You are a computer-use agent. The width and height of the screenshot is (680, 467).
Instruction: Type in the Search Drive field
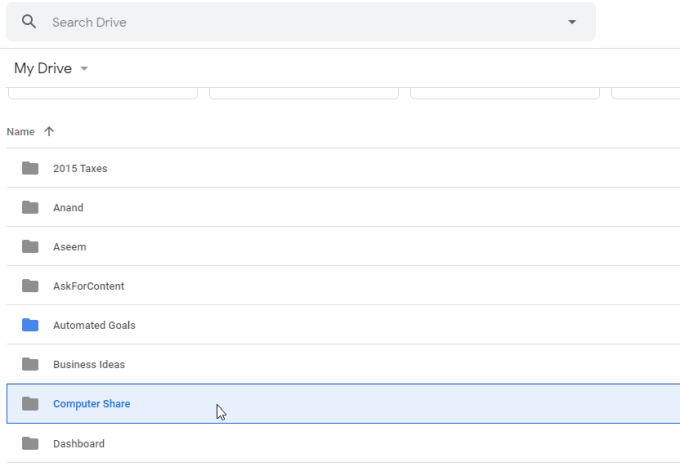pos(300,22)
